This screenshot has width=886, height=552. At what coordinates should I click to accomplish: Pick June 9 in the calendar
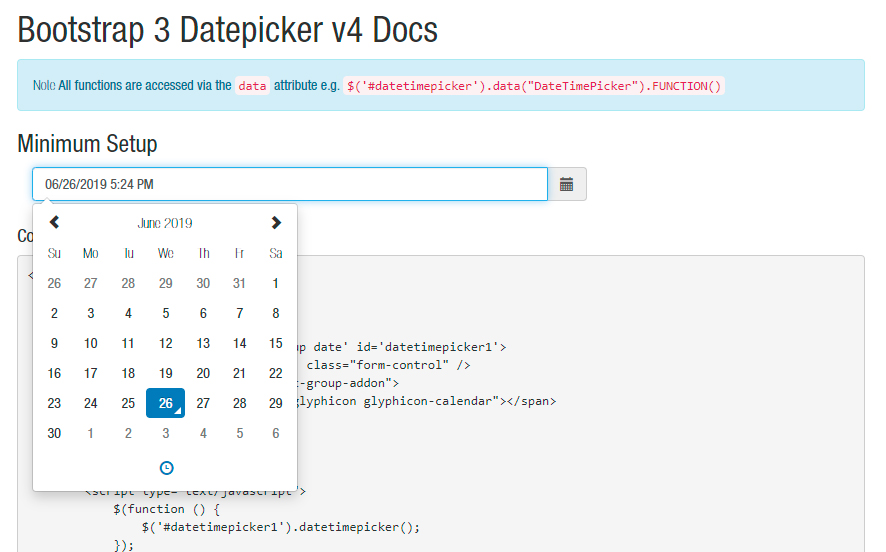(54, 343)
